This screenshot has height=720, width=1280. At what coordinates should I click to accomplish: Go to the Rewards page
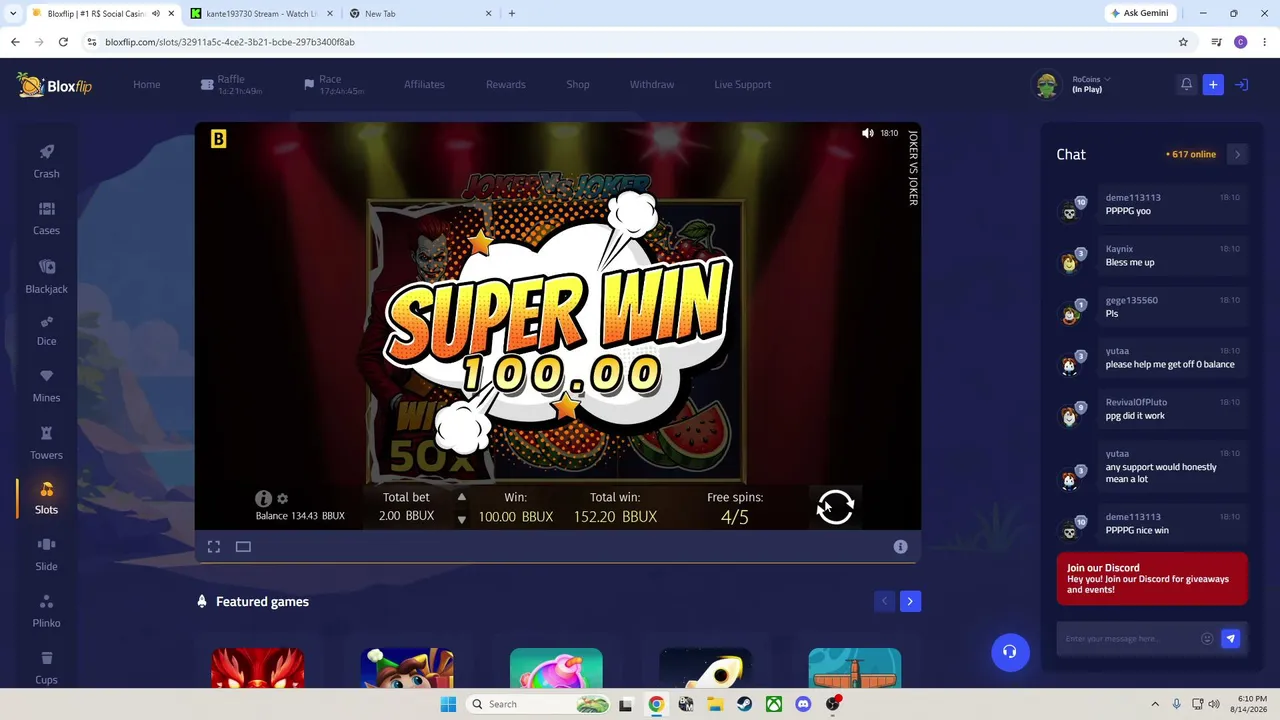pos(506,85)
